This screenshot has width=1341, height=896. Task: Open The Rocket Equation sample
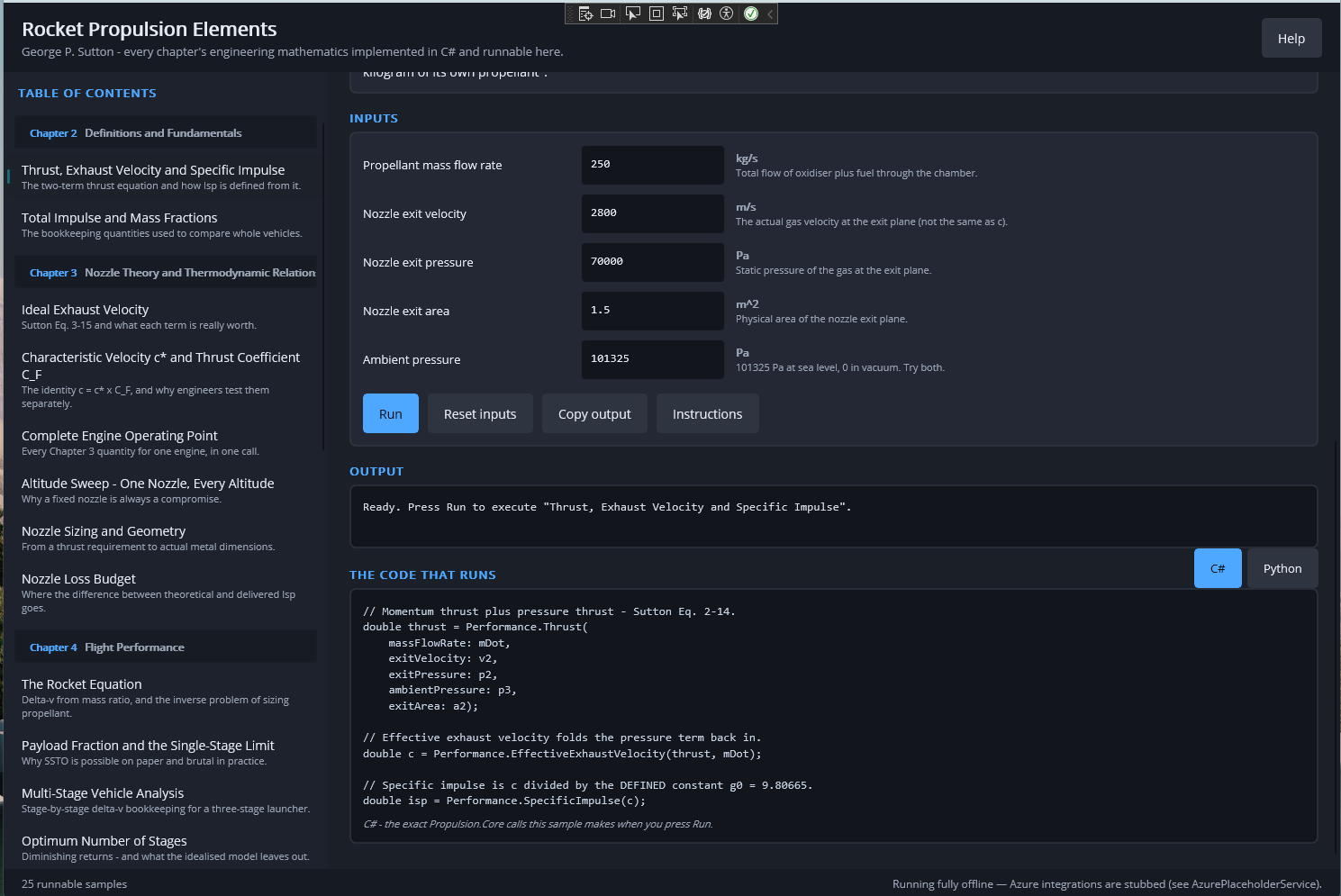[166, 698]
